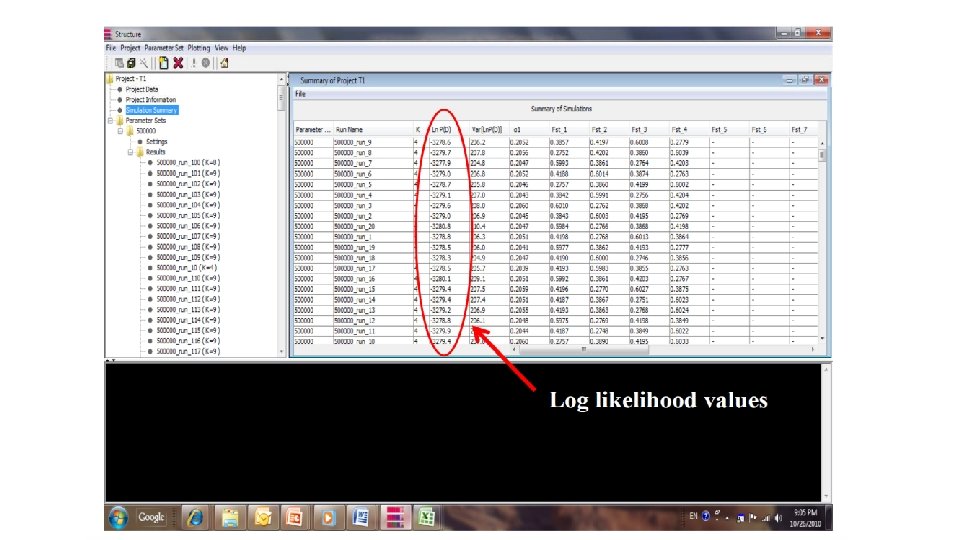
Task: Click the black stacked-files toolbar icon
Action: [x=131, y=63]
